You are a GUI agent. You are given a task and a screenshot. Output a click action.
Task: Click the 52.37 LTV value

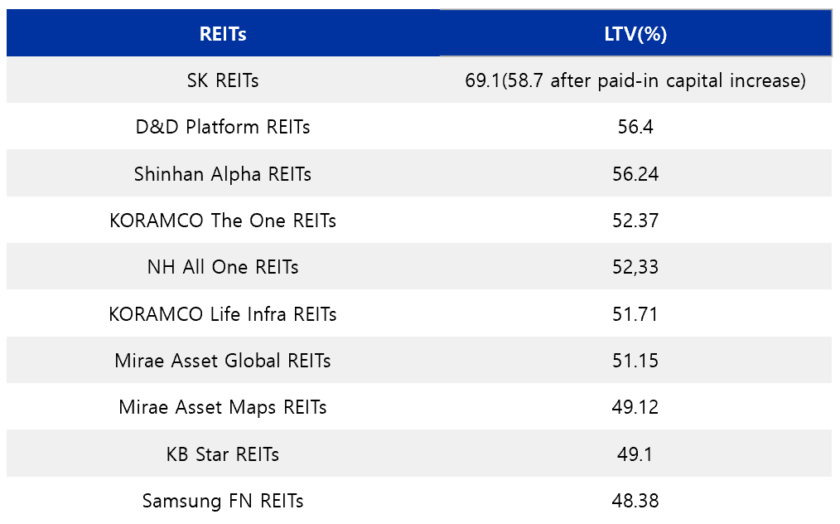[635, 220]
